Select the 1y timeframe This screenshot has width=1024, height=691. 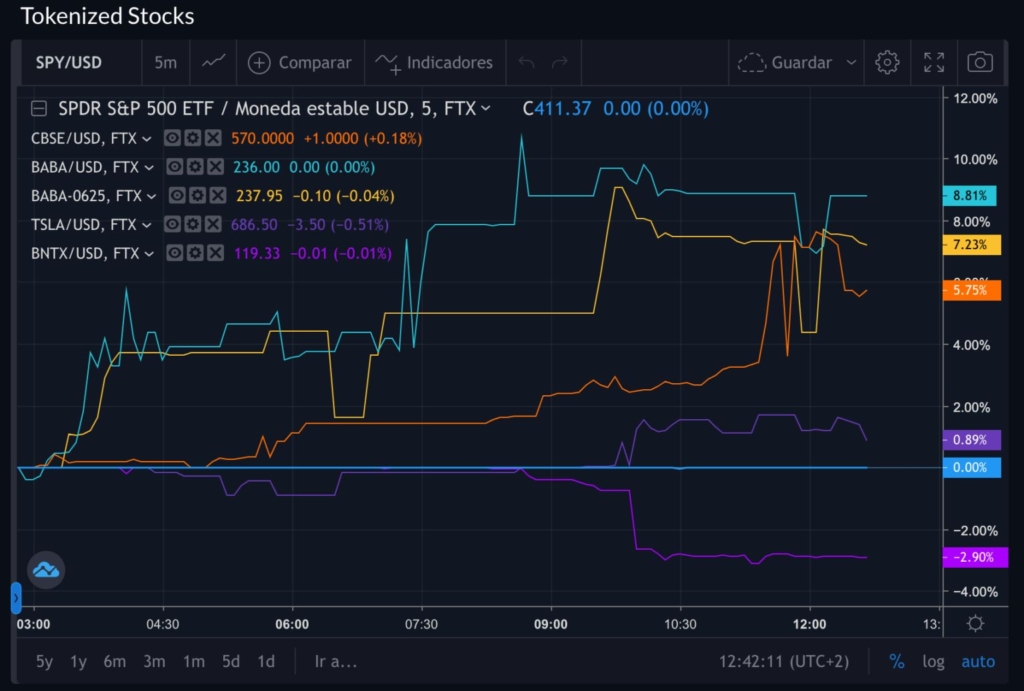coord(78,661)
